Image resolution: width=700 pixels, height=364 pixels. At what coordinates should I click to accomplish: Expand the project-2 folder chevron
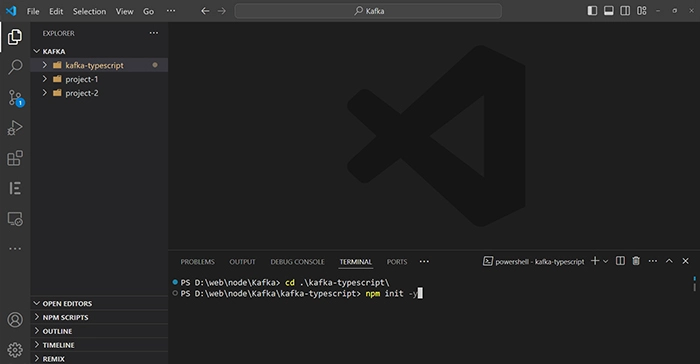pyautogui.click(x=45, y=93)
